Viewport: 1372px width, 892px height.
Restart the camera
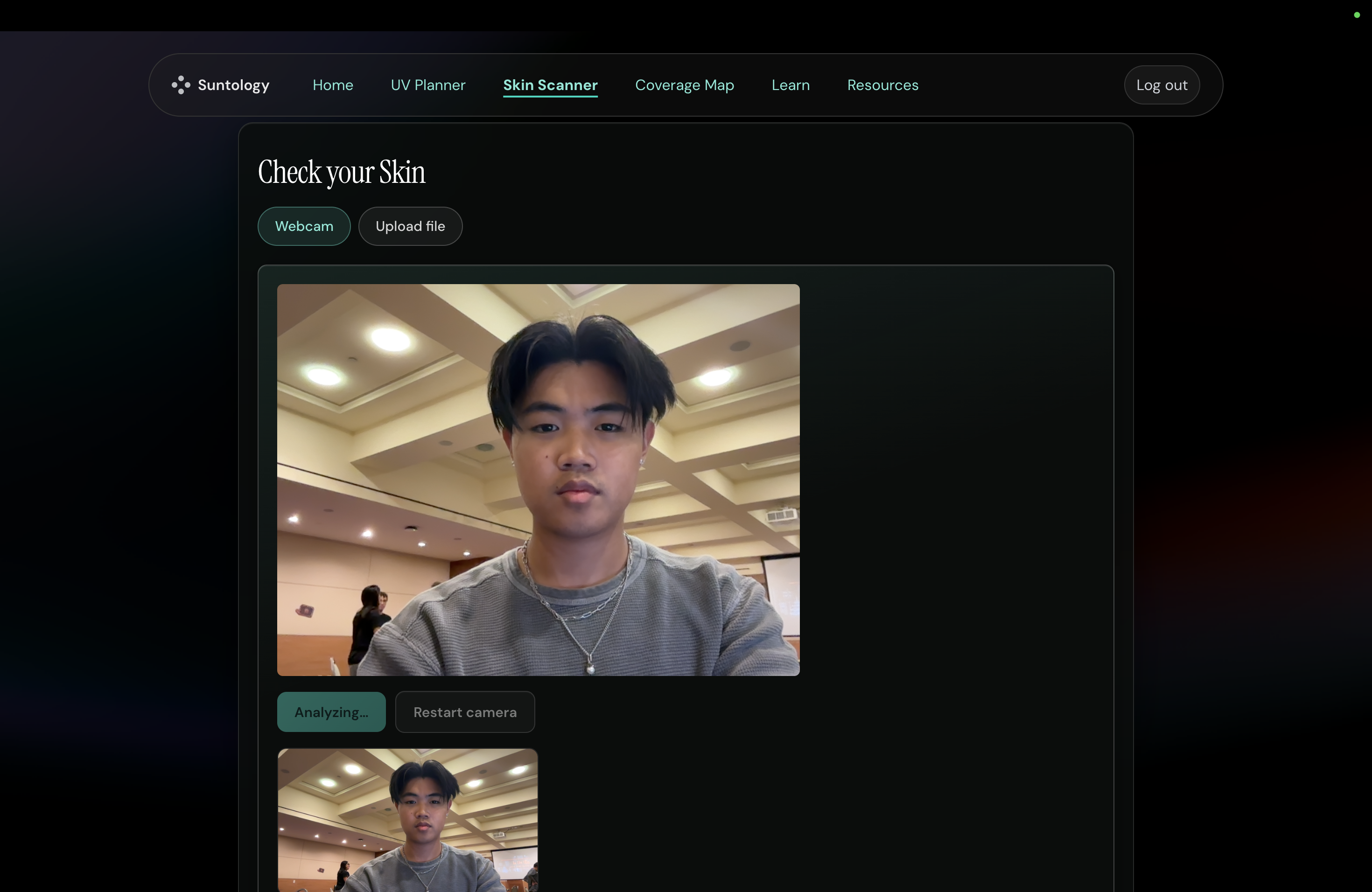pyautogui.click(x=465, y=711)
